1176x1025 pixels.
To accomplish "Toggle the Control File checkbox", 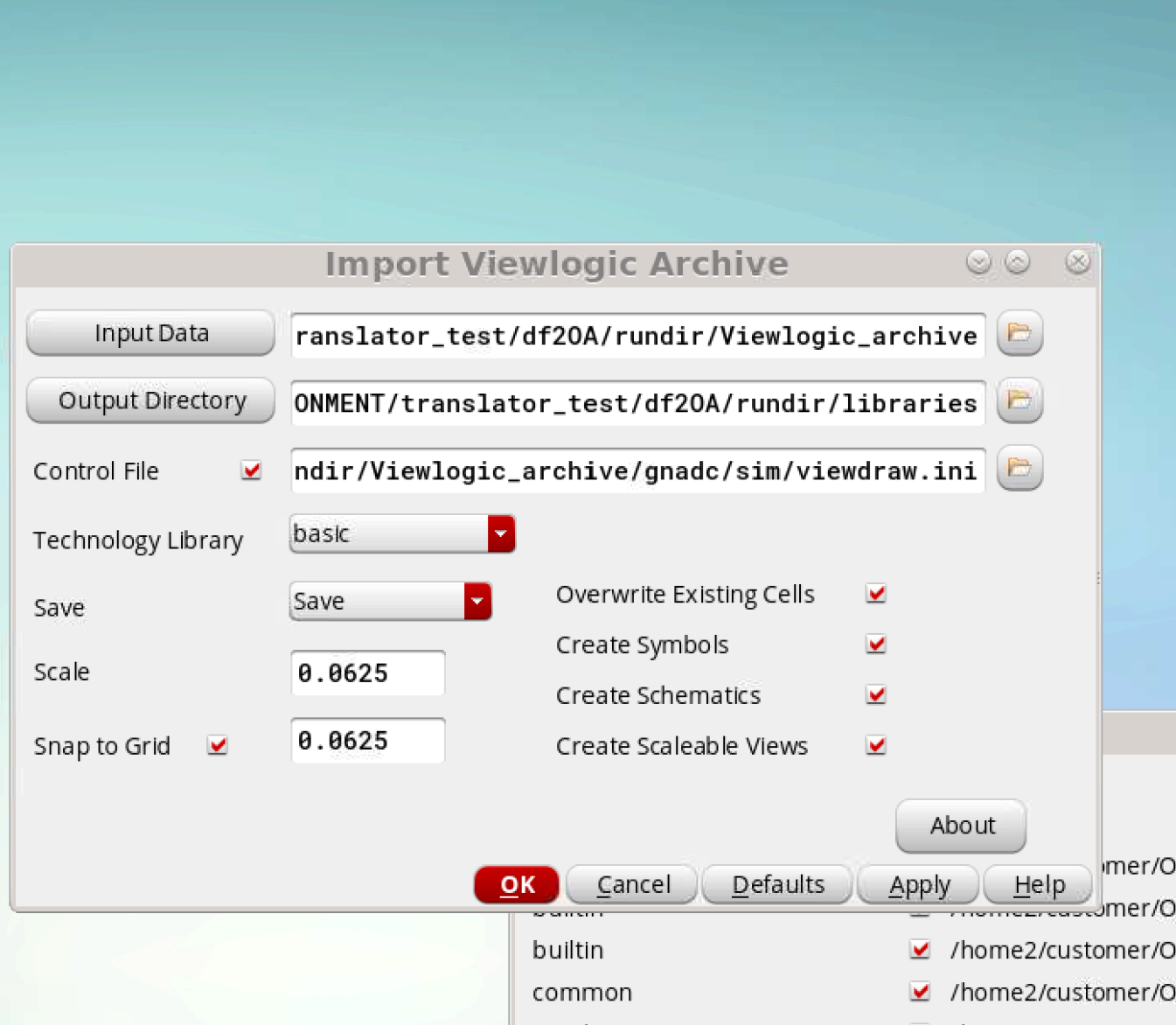I will click(252, 471).
